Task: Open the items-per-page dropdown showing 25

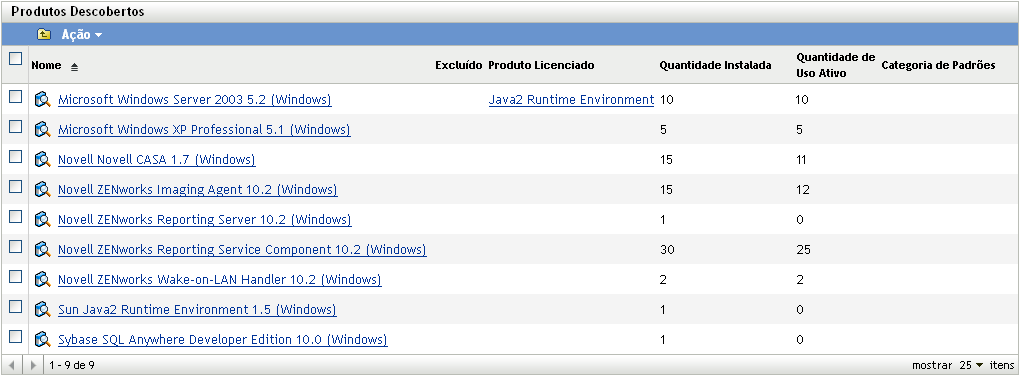Action: click(971, 365)
